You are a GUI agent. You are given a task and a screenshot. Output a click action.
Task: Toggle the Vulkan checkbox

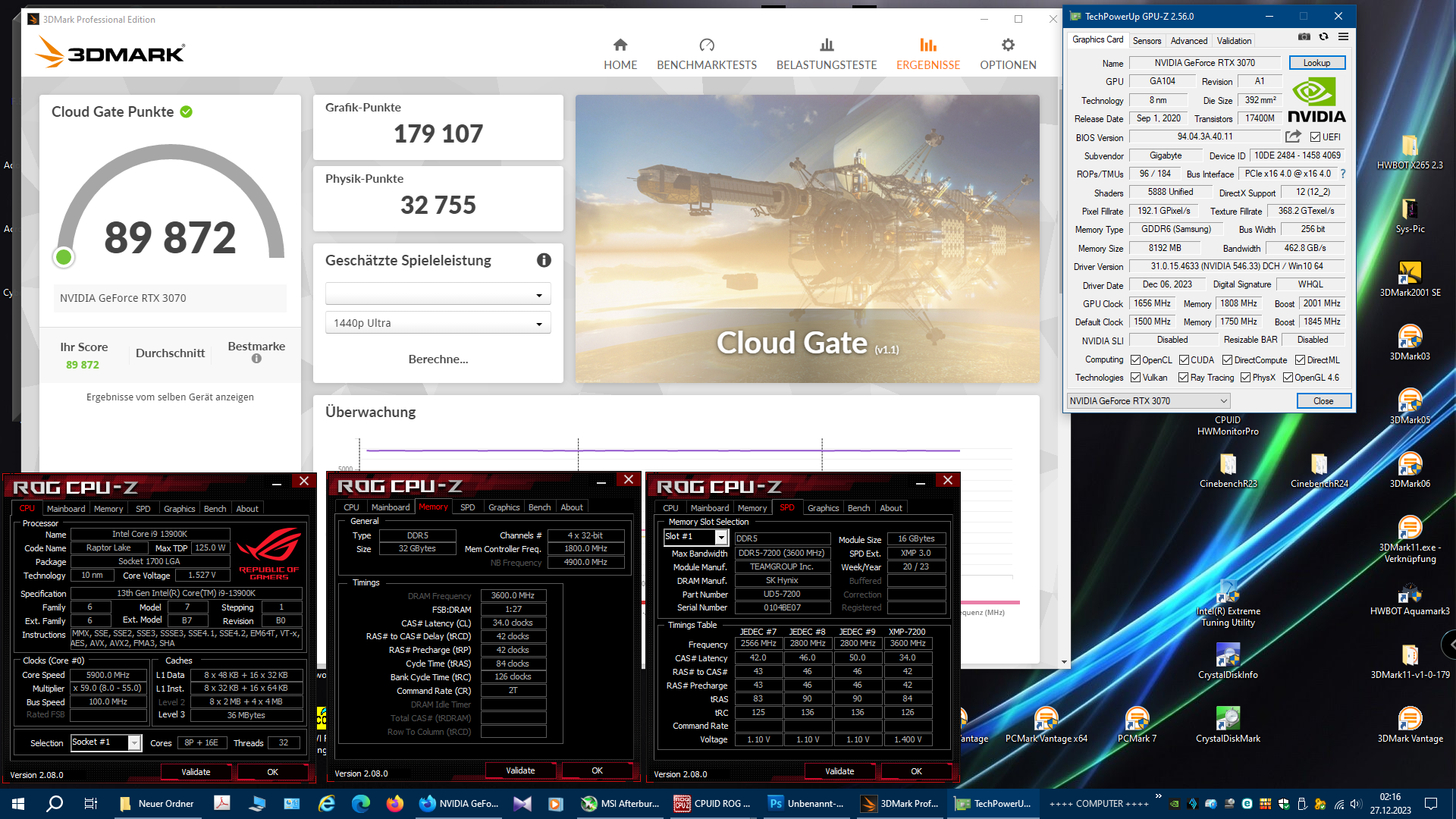tap(1135, 378)
